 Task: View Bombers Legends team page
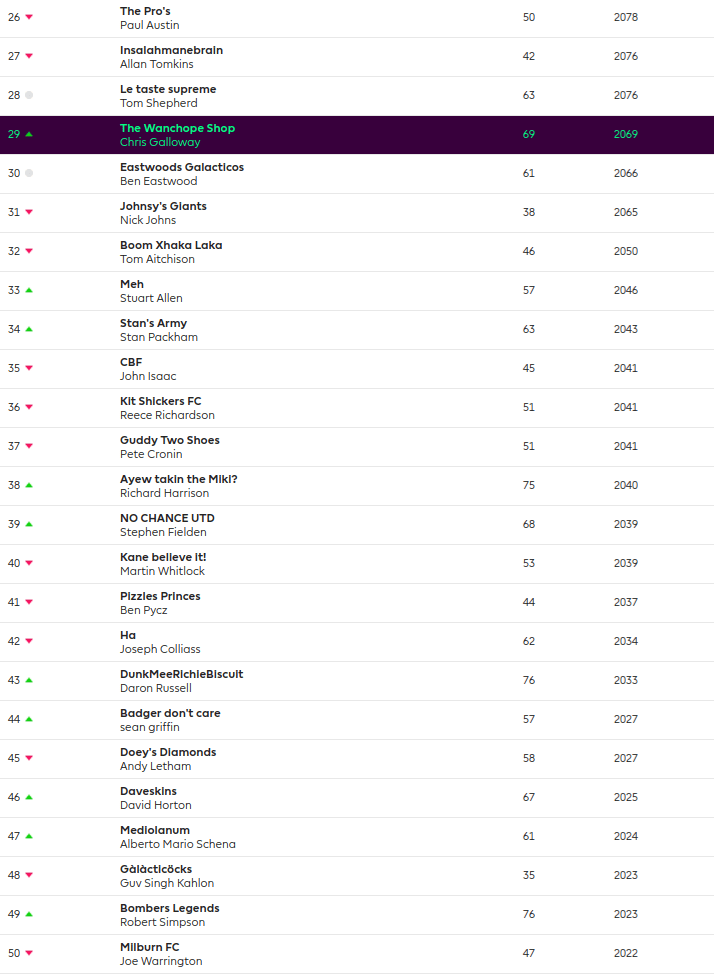[169, 908]
